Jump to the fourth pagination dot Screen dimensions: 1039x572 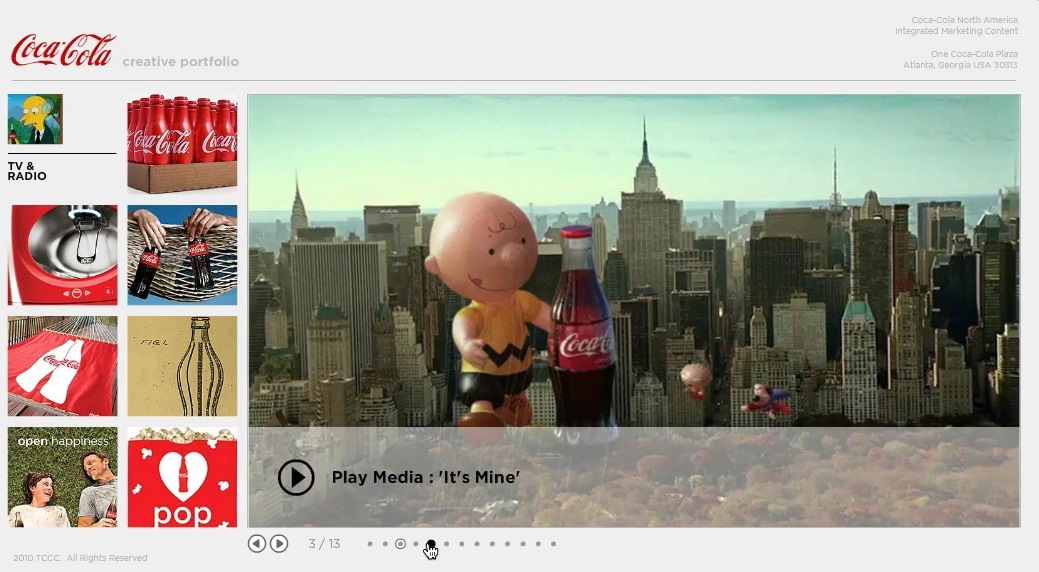click(415, 544)
